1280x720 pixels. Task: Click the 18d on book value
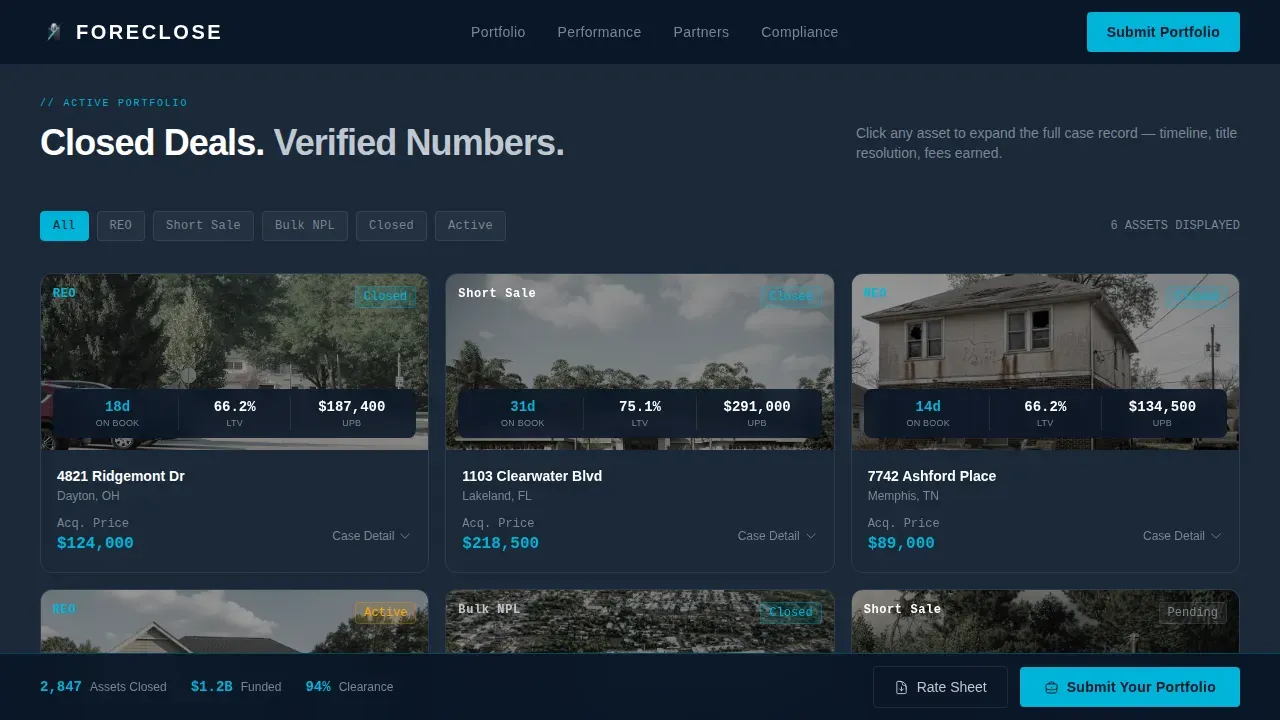(x=117, y=406)
